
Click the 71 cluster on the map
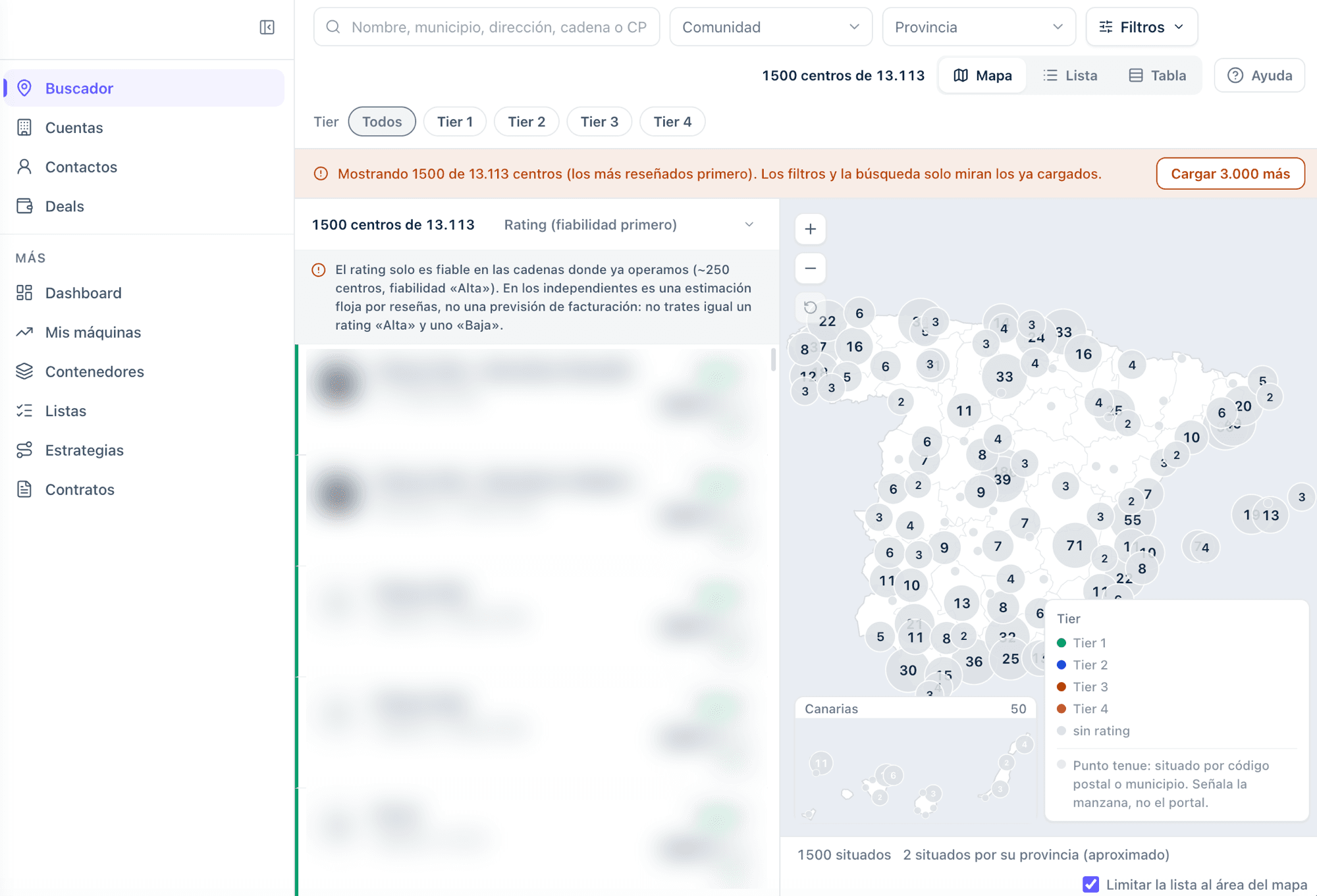pos(1075,545)
